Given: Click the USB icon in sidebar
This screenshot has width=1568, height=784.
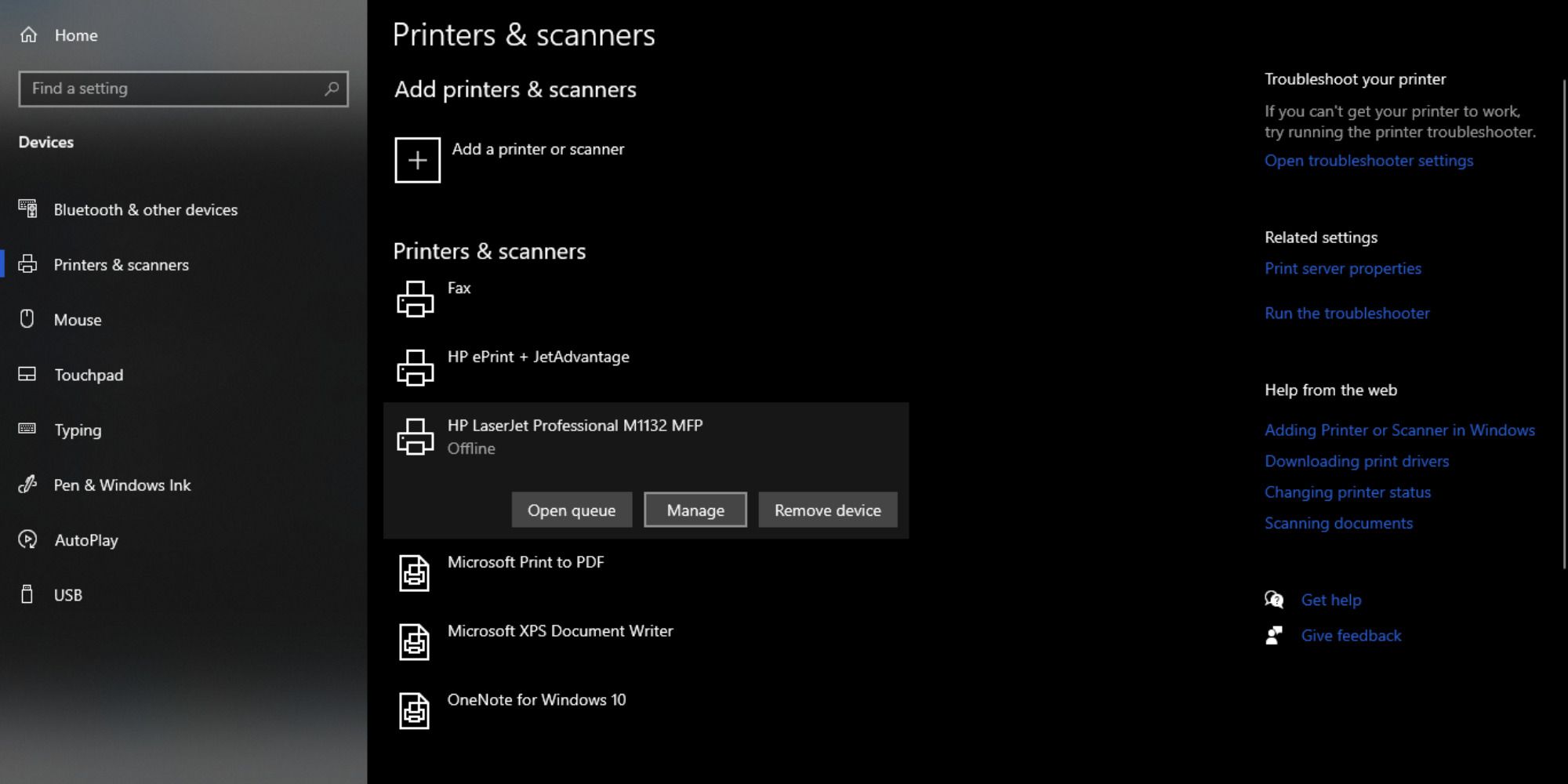Looking at the screenshot, I should pos(27,594).
